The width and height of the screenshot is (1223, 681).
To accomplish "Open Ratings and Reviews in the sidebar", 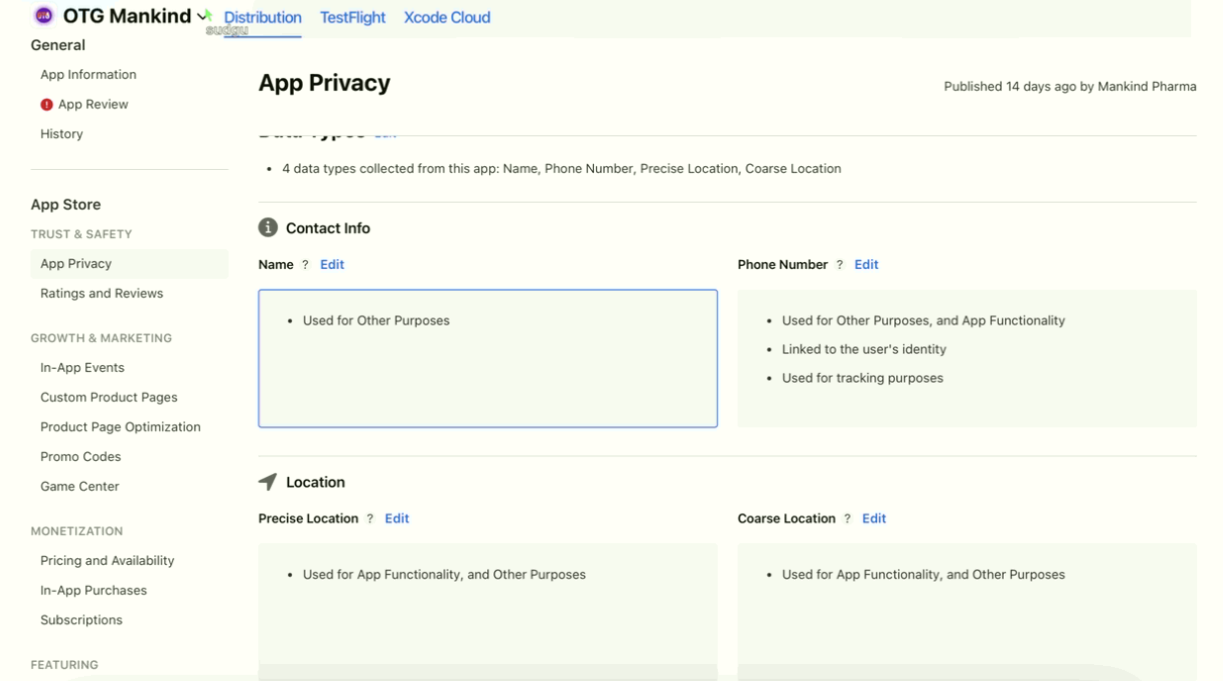I will [x=101, y=294].
